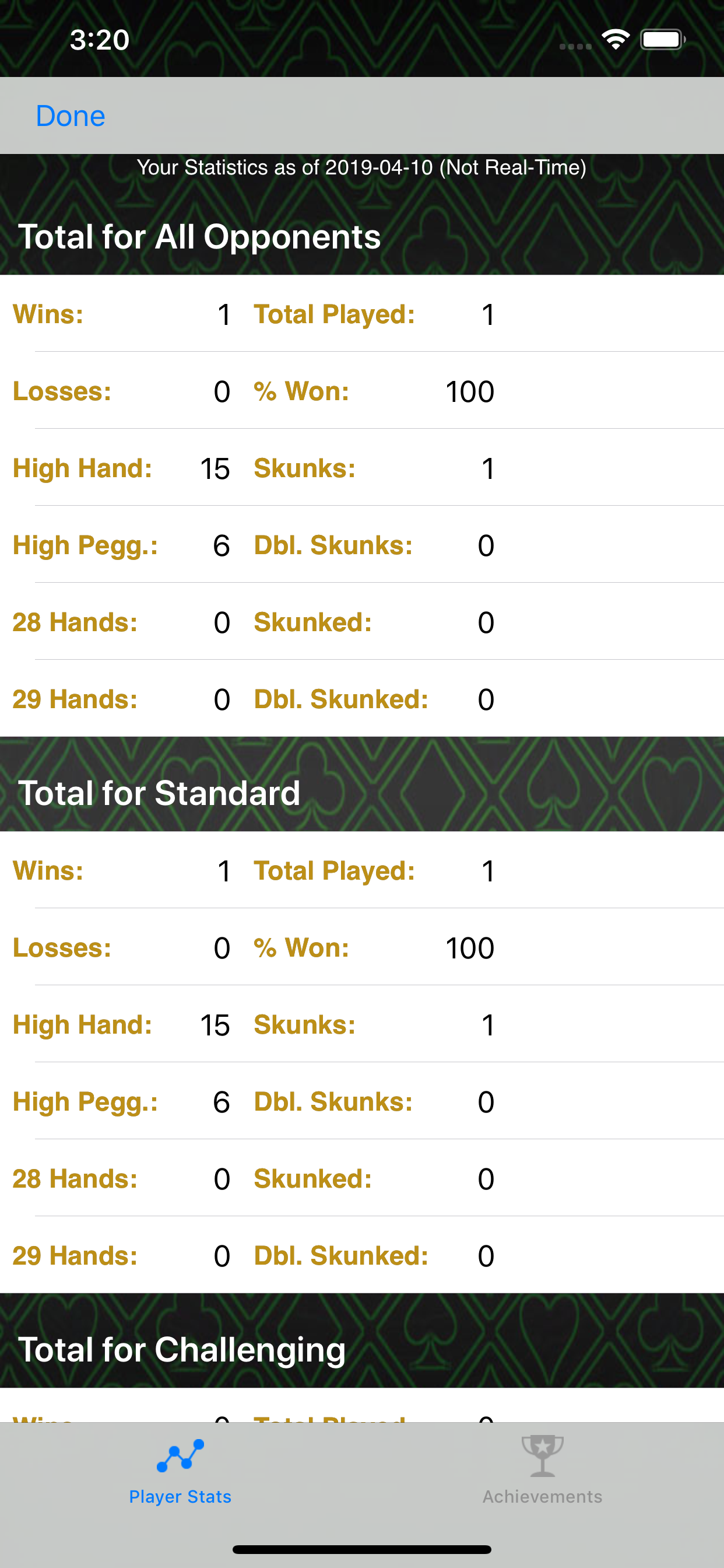Screen dimensions: 724x1568
Task: Tap the home indicator bar
Action: coord(361,1549)
